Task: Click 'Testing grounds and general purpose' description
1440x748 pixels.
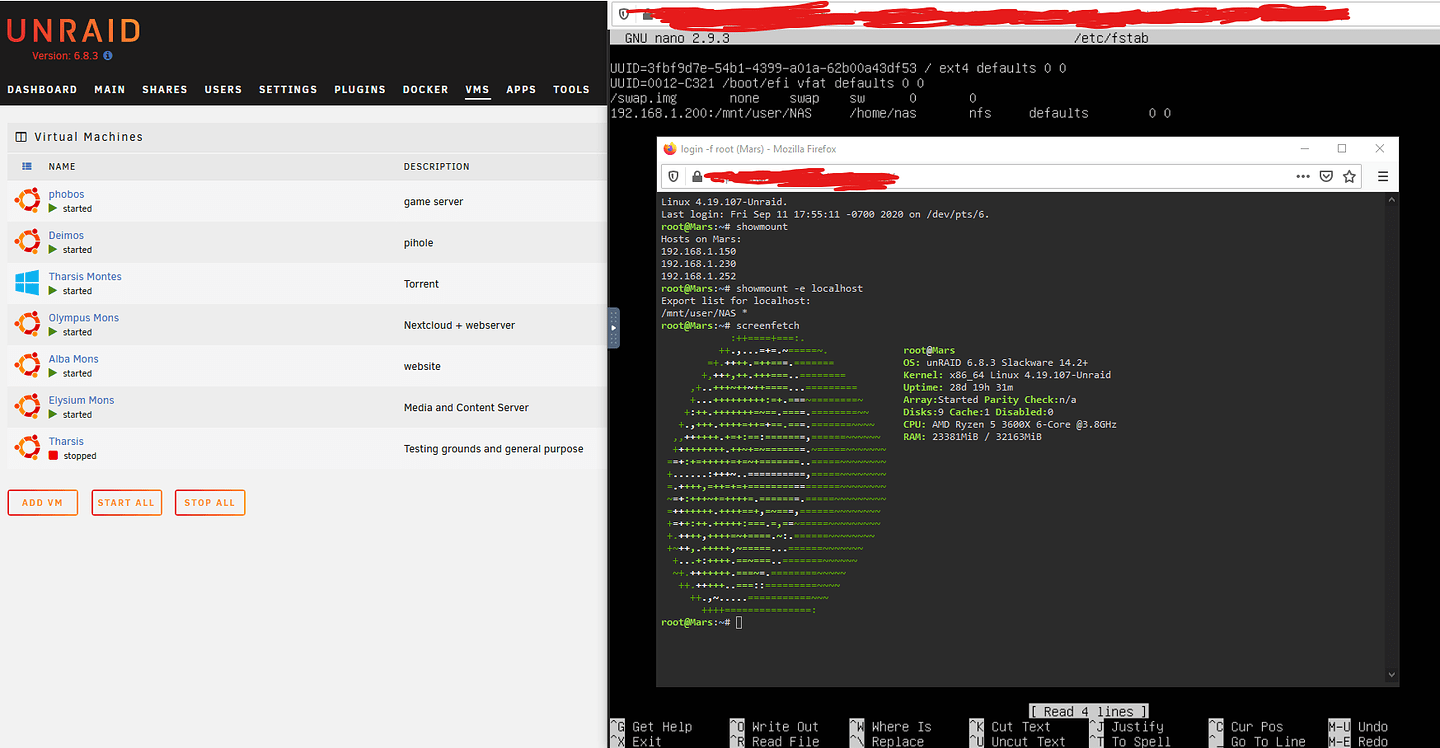Action: 493,448
